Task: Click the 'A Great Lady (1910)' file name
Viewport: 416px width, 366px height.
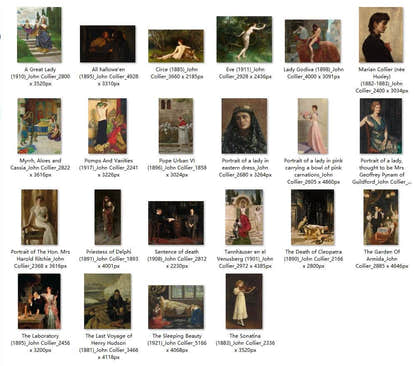Action: coord(40,76)
